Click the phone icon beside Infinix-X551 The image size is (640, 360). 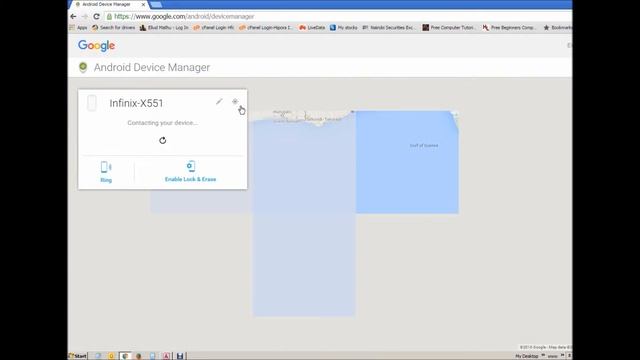(92, 103)
